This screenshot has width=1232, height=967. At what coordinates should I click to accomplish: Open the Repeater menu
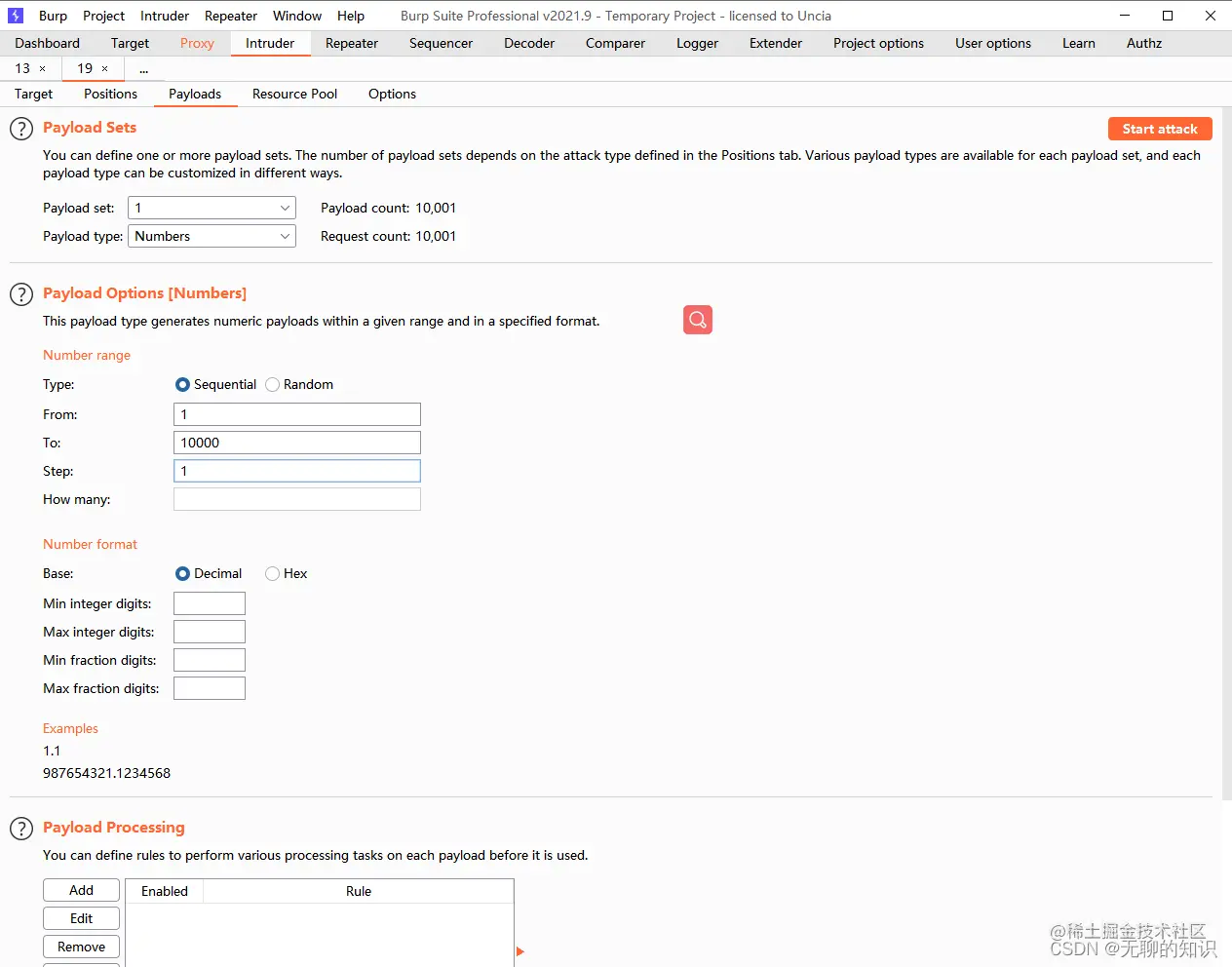tap(231, 16)
